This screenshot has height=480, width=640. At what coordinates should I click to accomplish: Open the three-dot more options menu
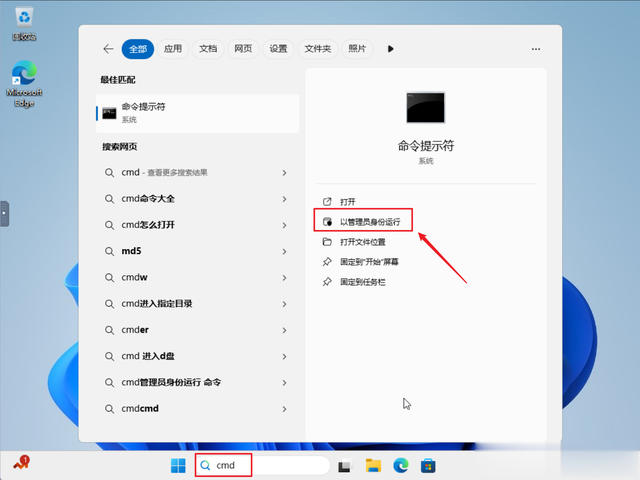pos(536,49)
